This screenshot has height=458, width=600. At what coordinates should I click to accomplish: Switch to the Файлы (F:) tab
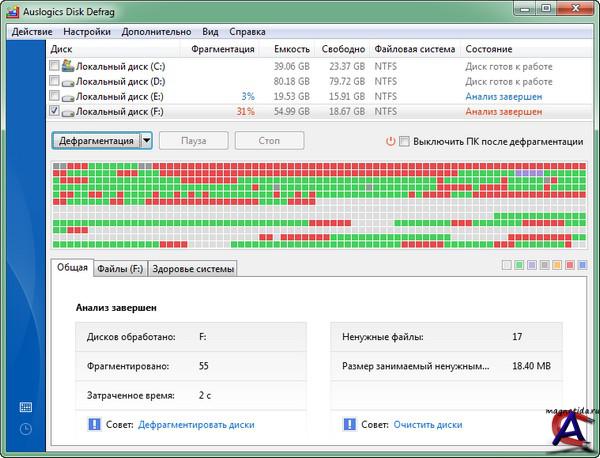tap(120, 267)
